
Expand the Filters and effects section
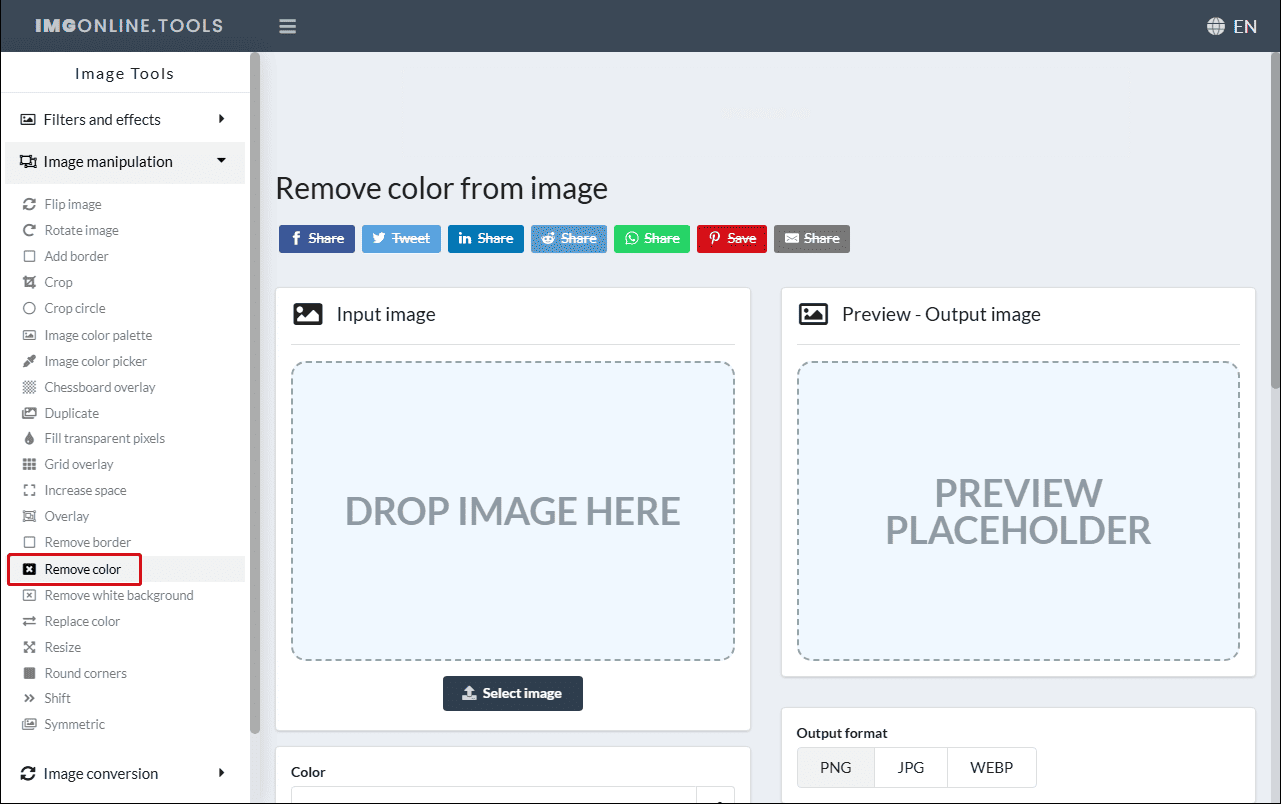click(x=100, y=119)
